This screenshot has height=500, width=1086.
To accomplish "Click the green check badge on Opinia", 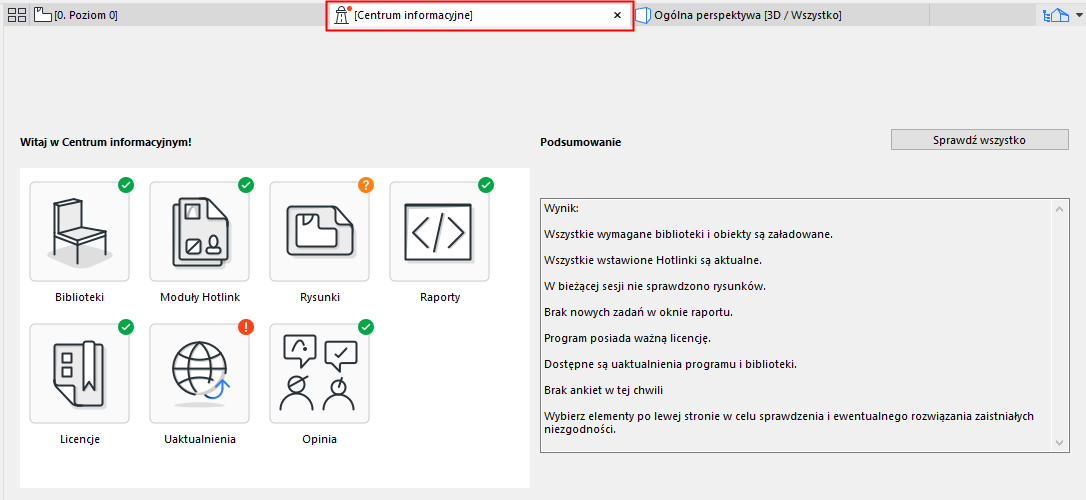I will (366, 327).
